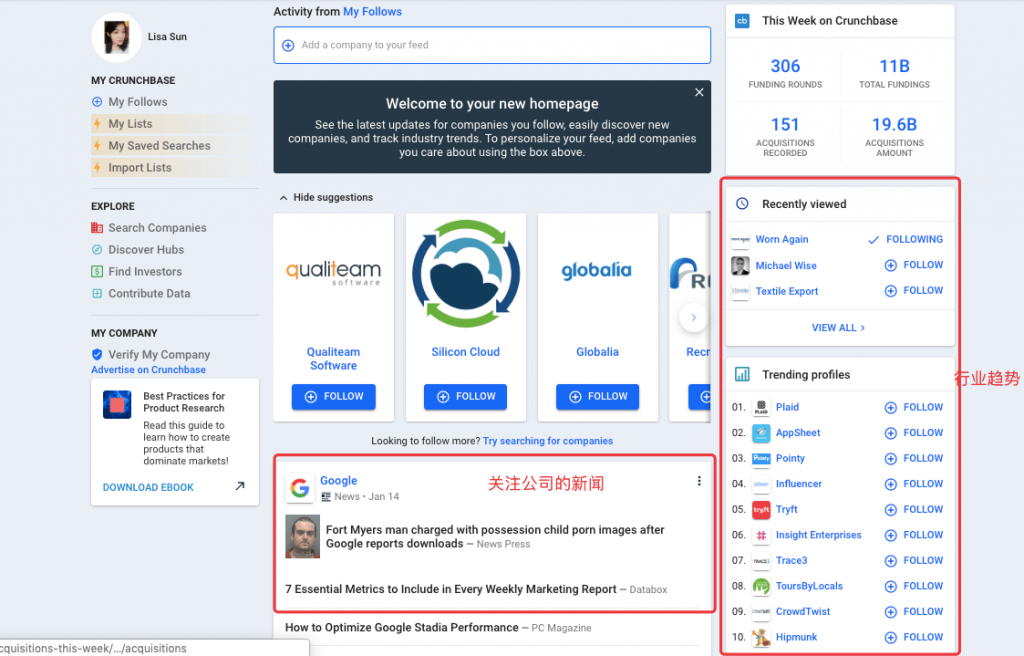Image resolution: width=1024 pixels, height=656 pixels.
Task: Click the Crunchbase logo icon in This Week panel
Action: [x=741, y=20]
